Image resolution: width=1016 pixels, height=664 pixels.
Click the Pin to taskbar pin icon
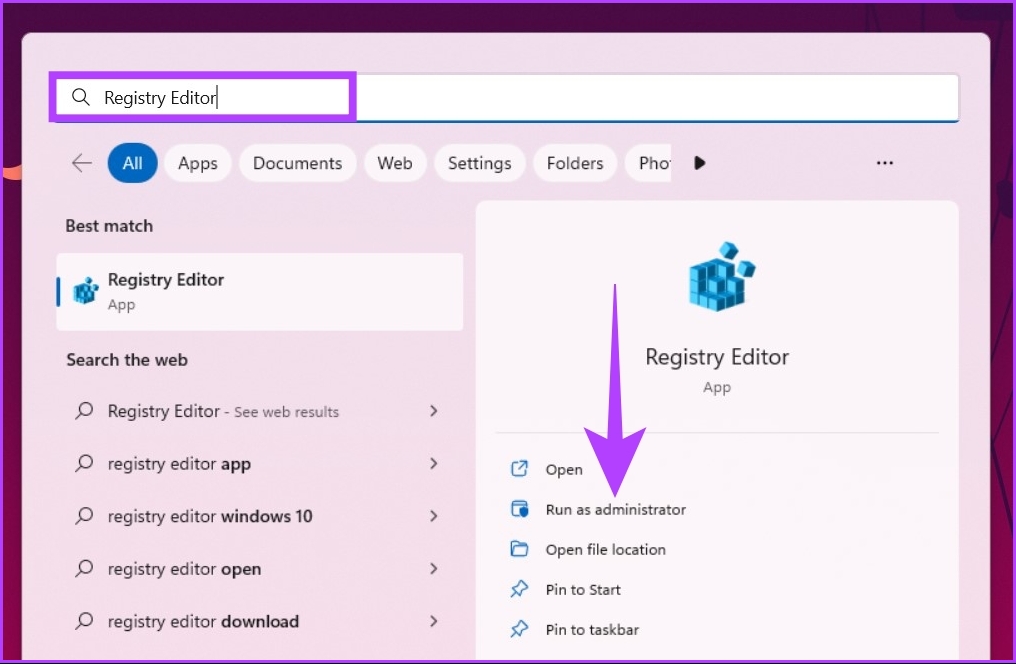pos(519,629)
